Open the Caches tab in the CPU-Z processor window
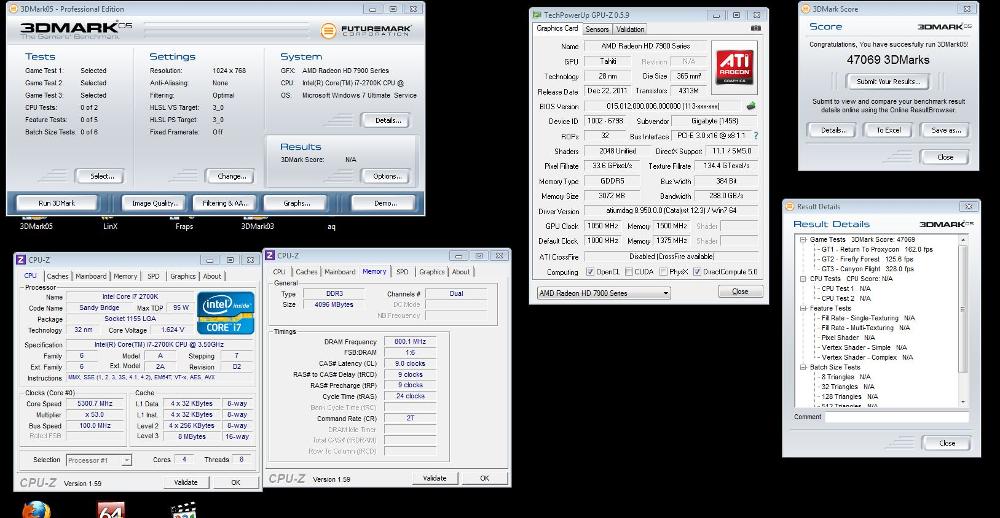This screenshot has height=518, width=1000. click(58, 276)
